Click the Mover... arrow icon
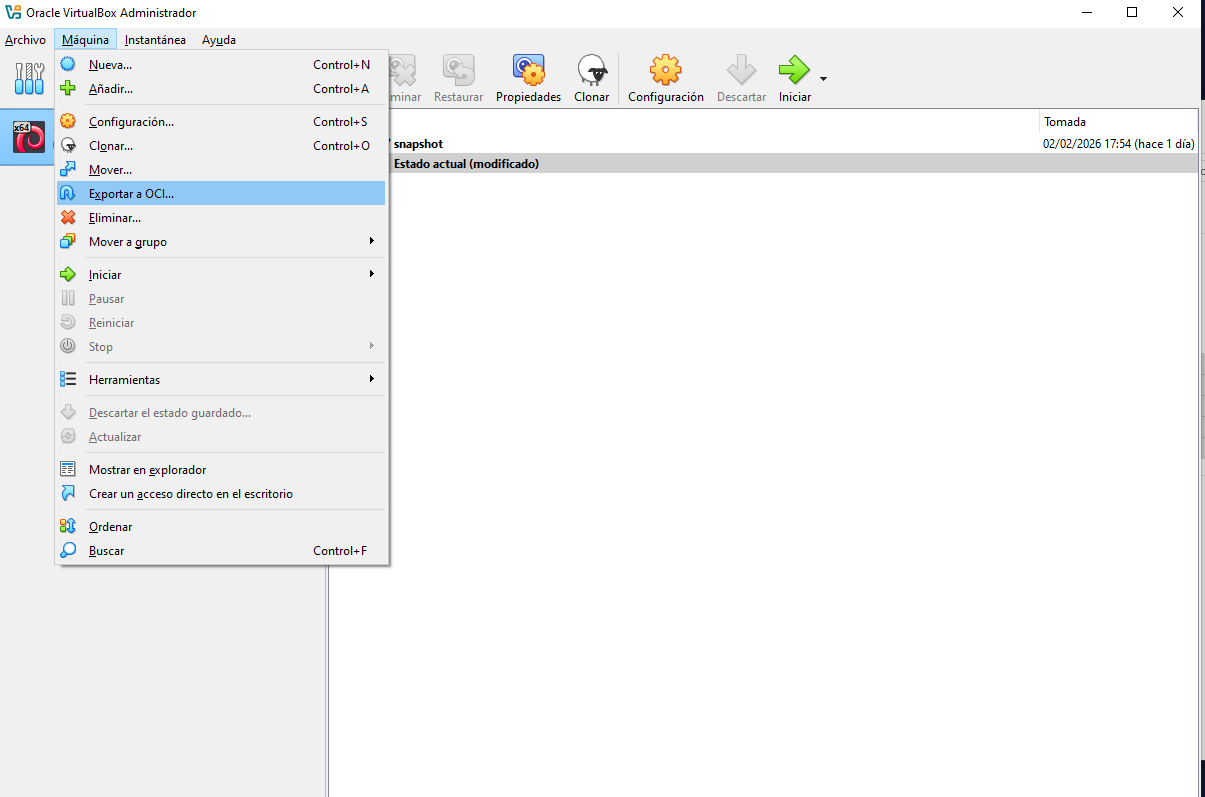1205x797 pixels. (x=68, y=169)
